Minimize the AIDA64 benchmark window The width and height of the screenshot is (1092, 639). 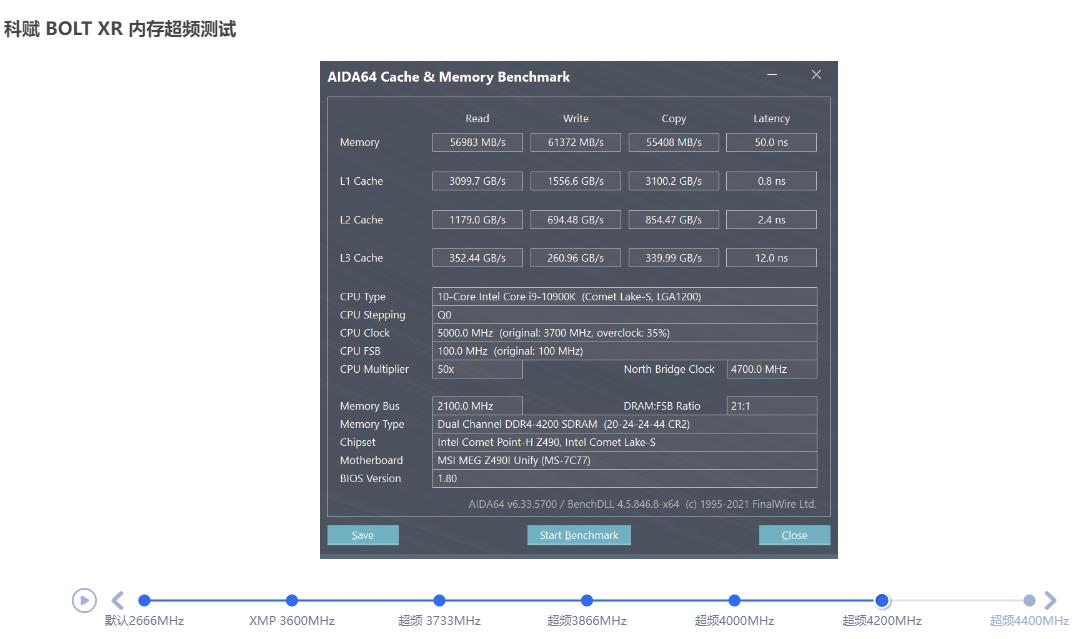[772, 74]
